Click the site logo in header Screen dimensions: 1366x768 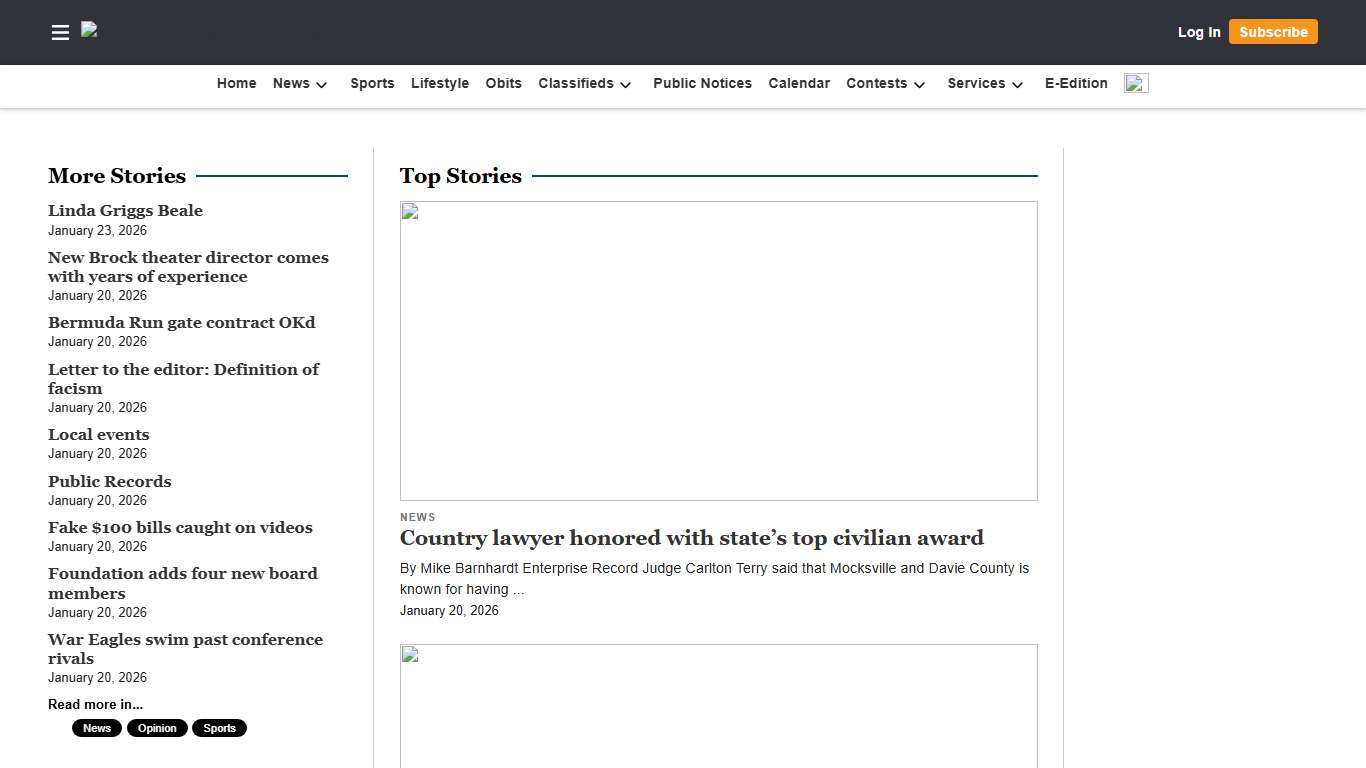coord(90,31)
